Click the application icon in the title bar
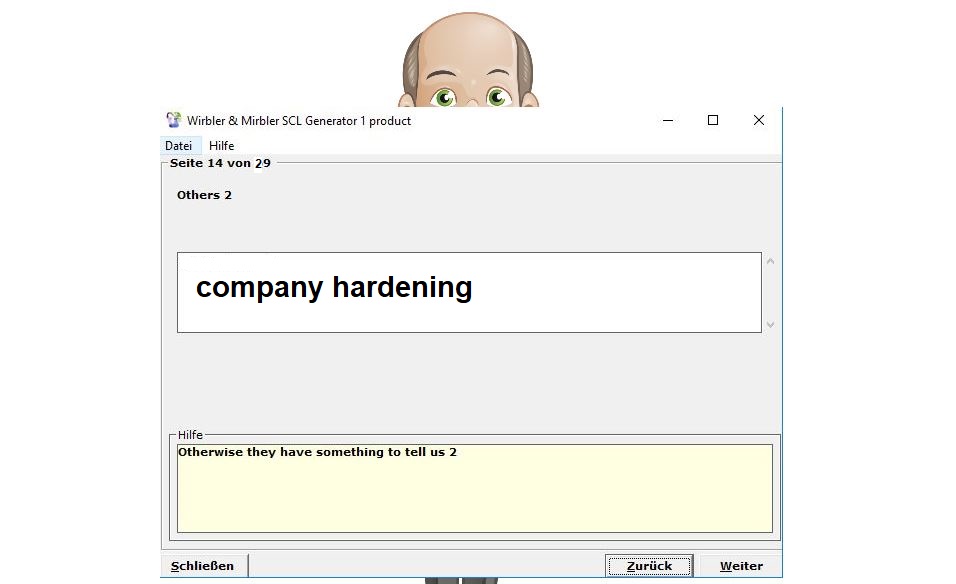The image size is (956, 584). 174,120
